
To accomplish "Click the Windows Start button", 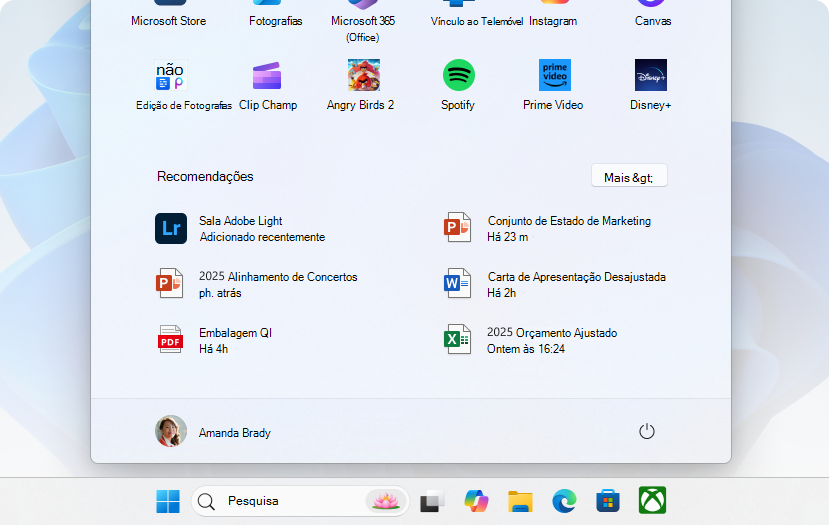I will (x=168, y=501).
